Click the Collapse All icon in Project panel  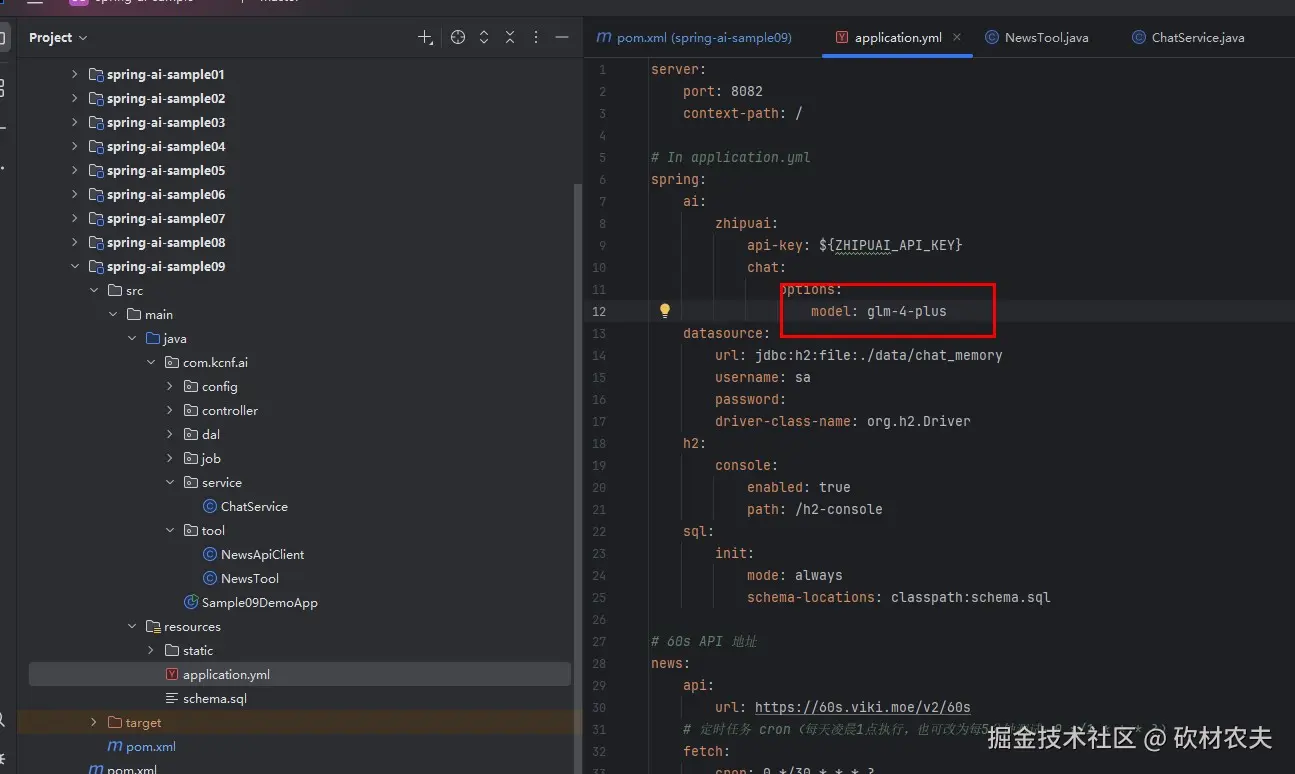click(x=510, y=37)
